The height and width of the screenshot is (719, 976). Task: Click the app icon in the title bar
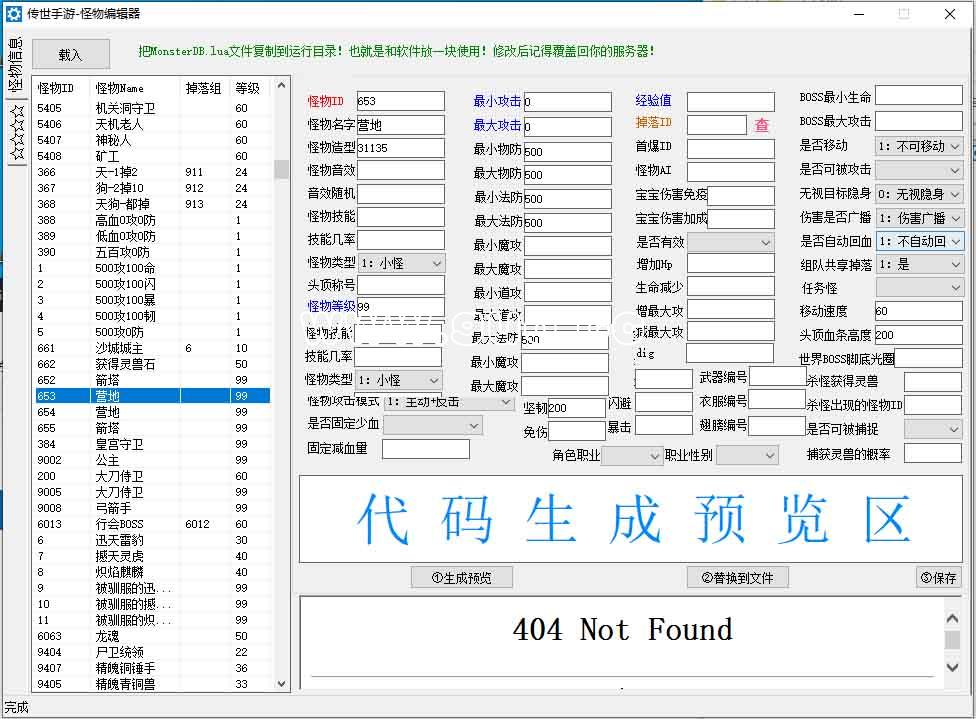pyautogui.click(x=13, y=14)
